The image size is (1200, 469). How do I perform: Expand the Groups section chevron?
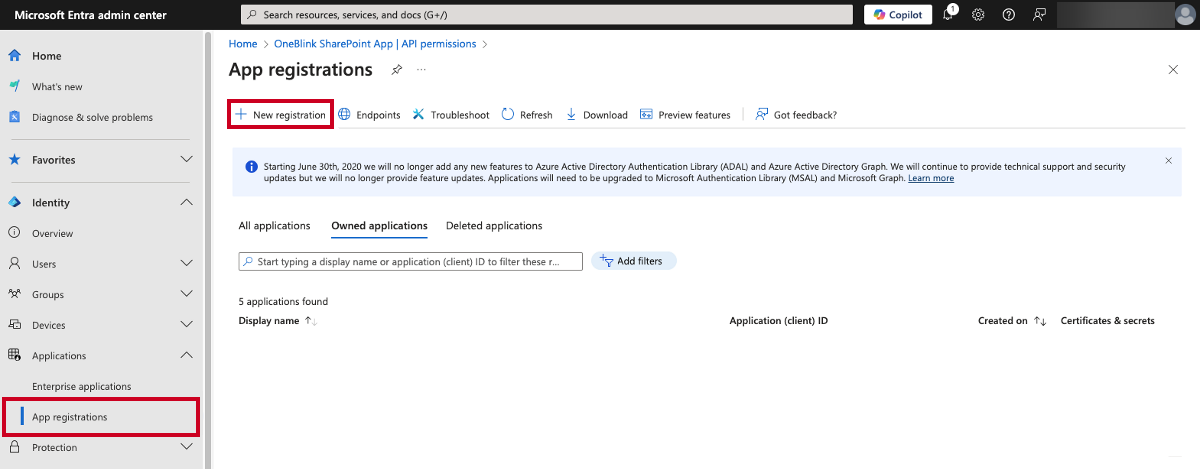tap(186, 295)
